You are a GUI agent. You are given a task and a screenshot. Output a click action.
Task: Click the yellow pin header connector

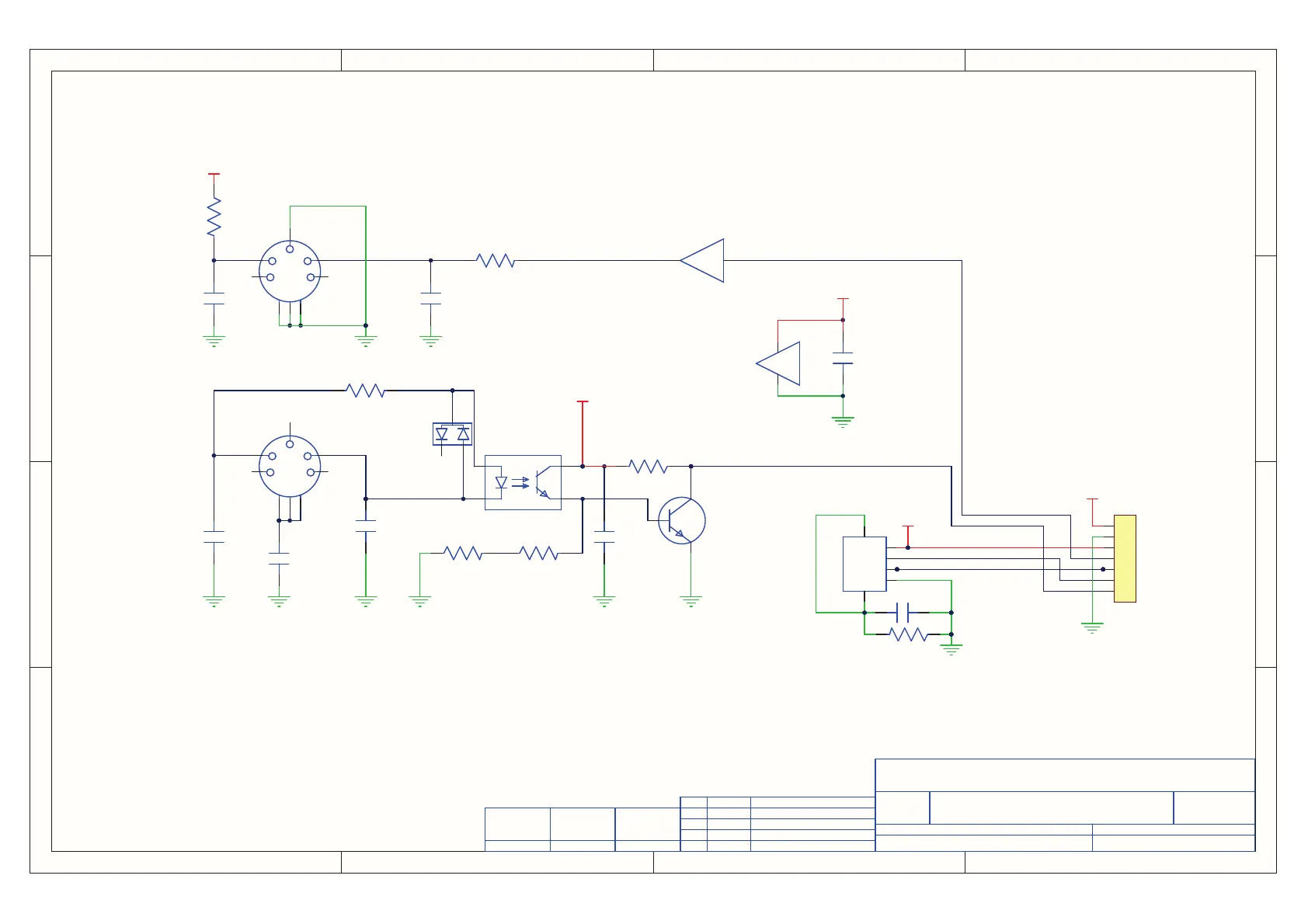[1125, 558]
